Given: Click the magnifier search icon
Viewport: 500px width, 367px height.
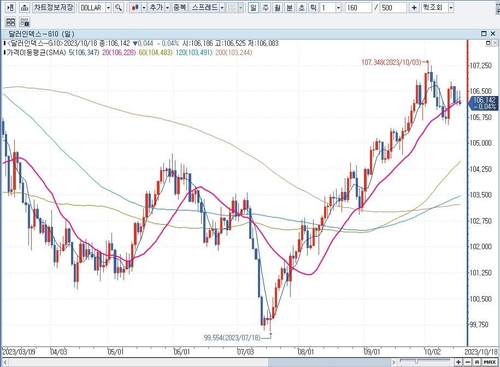Looking at the screenshot, I should [118, 7].
